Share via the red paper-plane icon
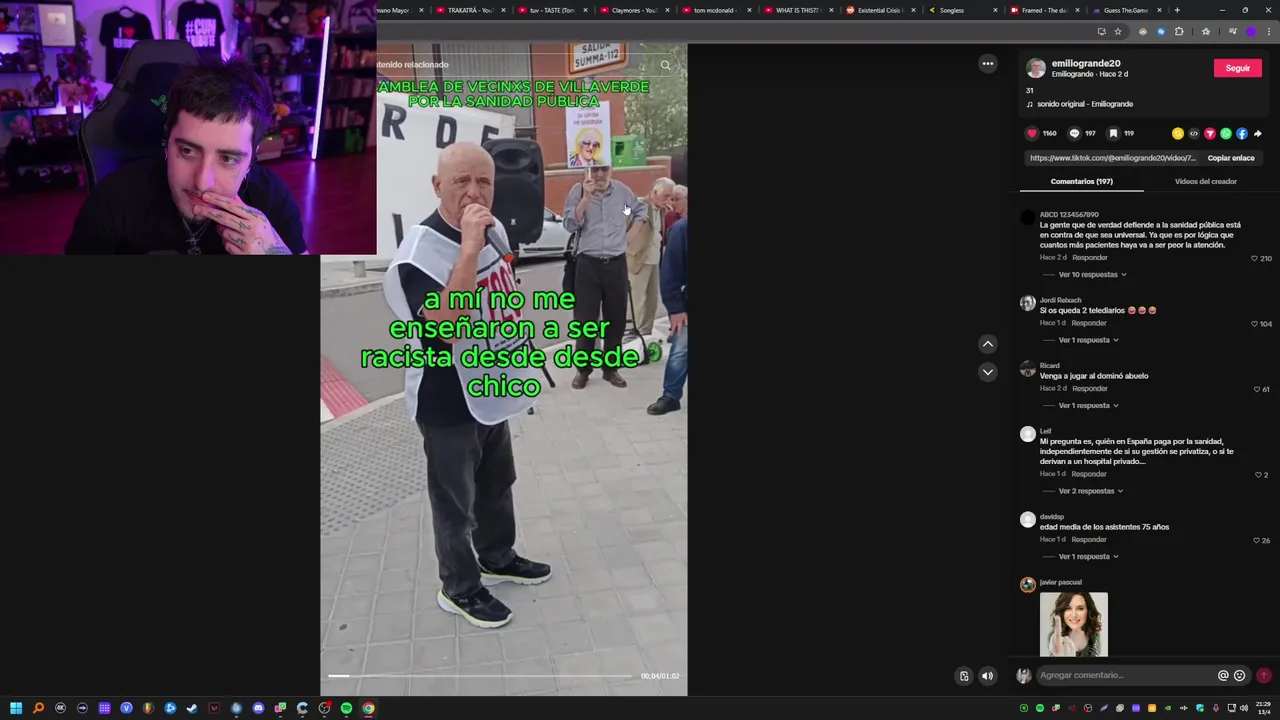The image size is (1280, 720). click(x=1210, y=133)
